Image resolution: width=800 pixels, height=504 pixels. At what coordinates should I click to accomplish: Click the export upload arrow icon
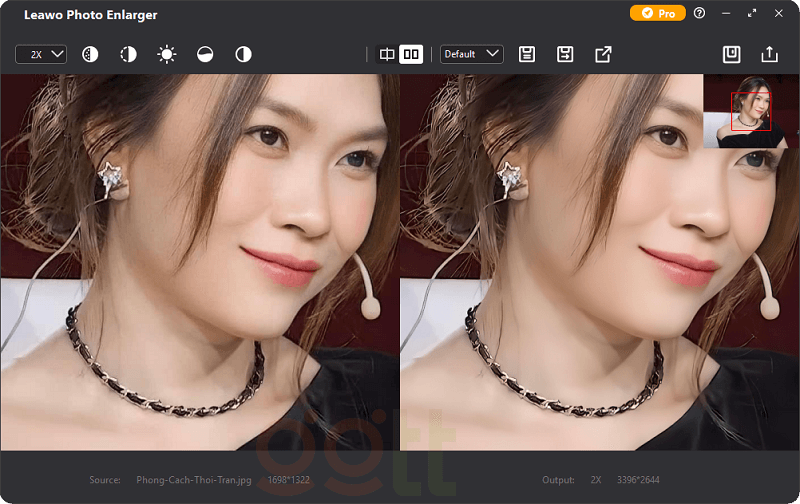[769, 54]
